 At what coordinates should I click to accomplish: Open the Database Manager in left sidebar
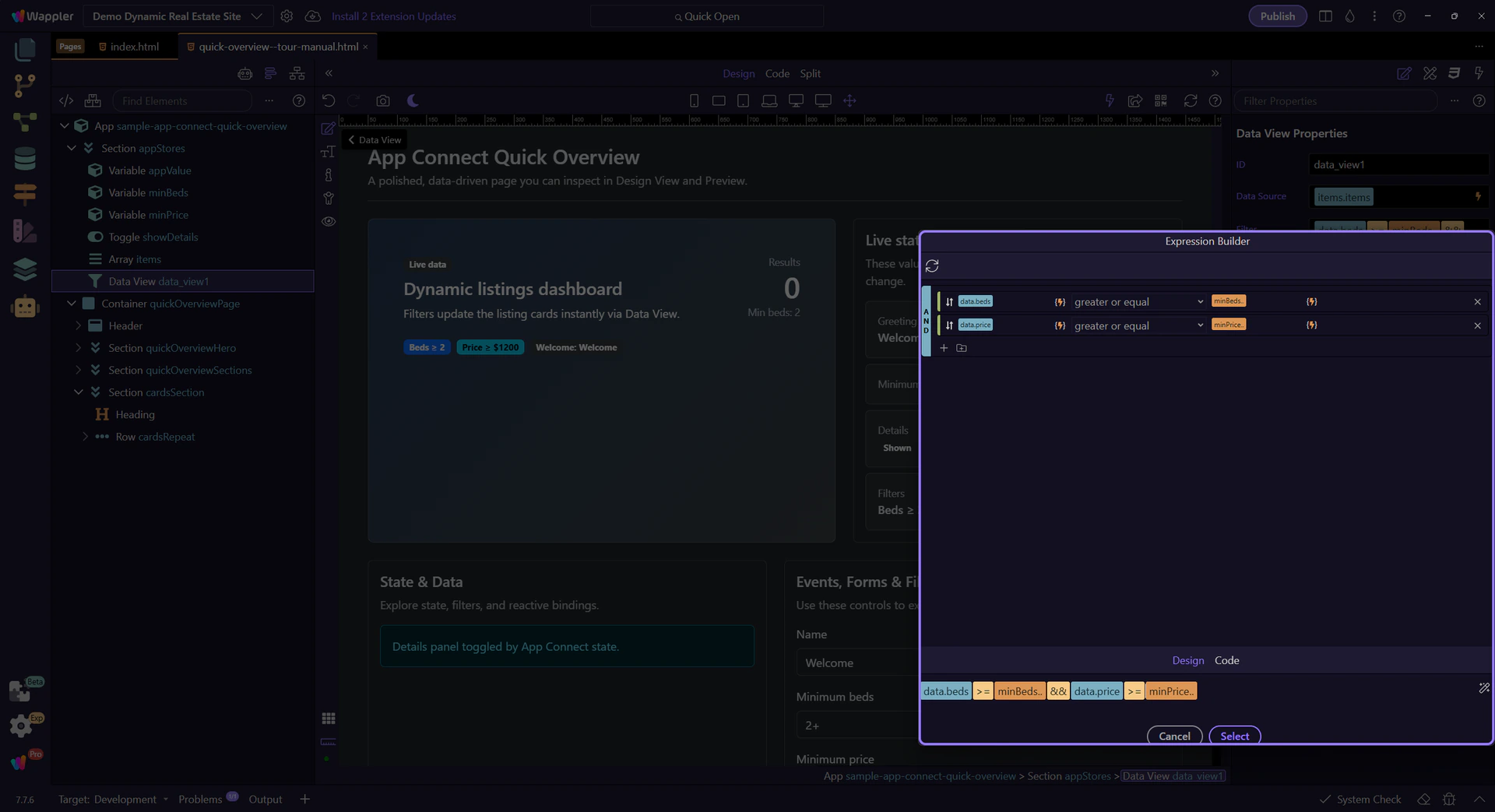point(25,159)
